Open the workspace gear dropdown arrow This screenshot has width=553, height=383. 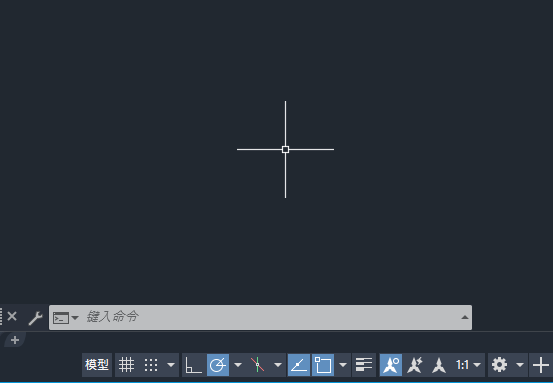[520, 365]
